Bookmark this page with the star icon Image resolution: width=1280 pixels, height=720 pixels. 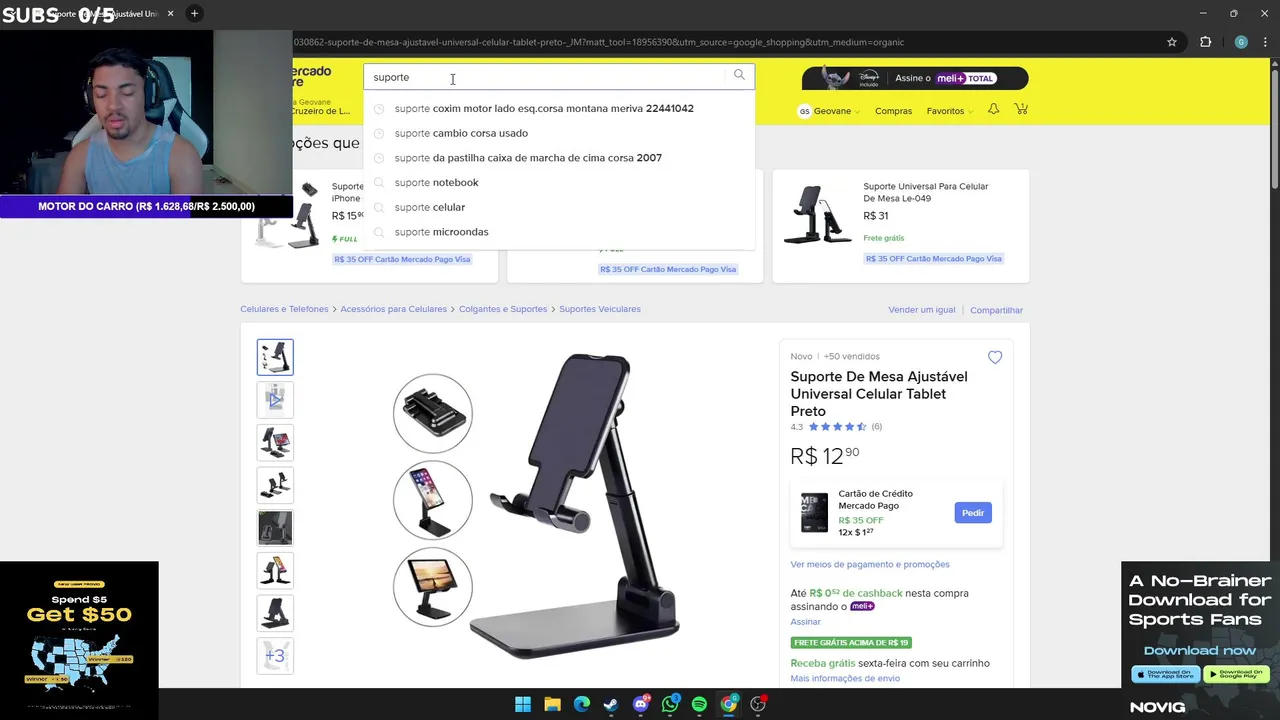[1172, 42]
